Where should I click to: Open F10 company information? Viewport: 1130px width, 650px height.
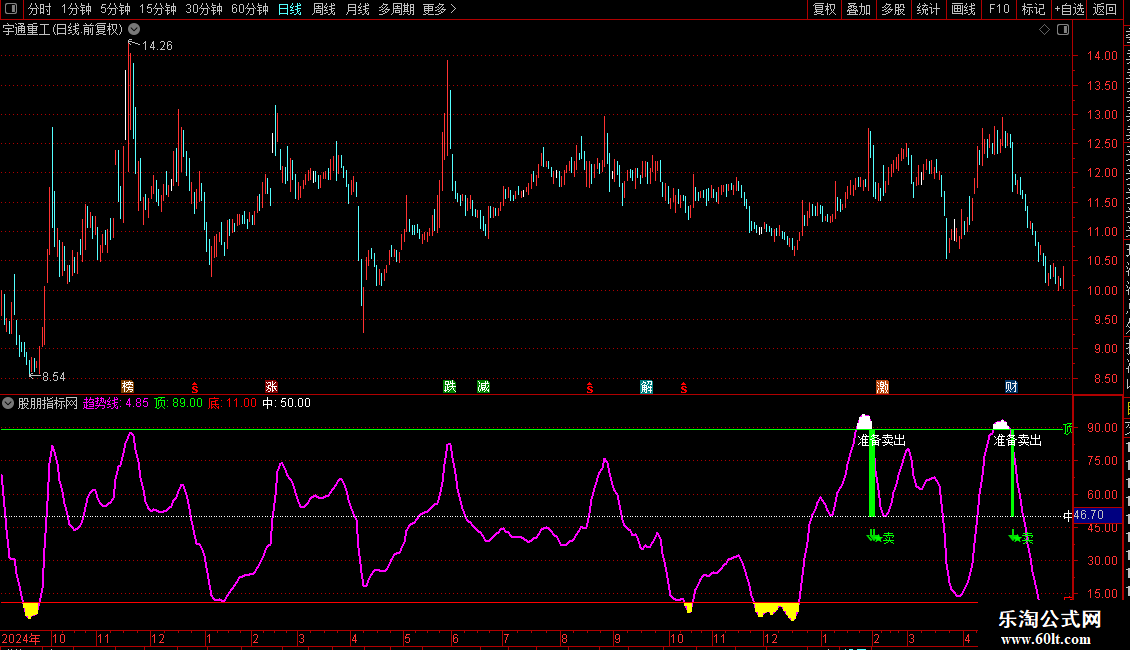pos(999,9)
